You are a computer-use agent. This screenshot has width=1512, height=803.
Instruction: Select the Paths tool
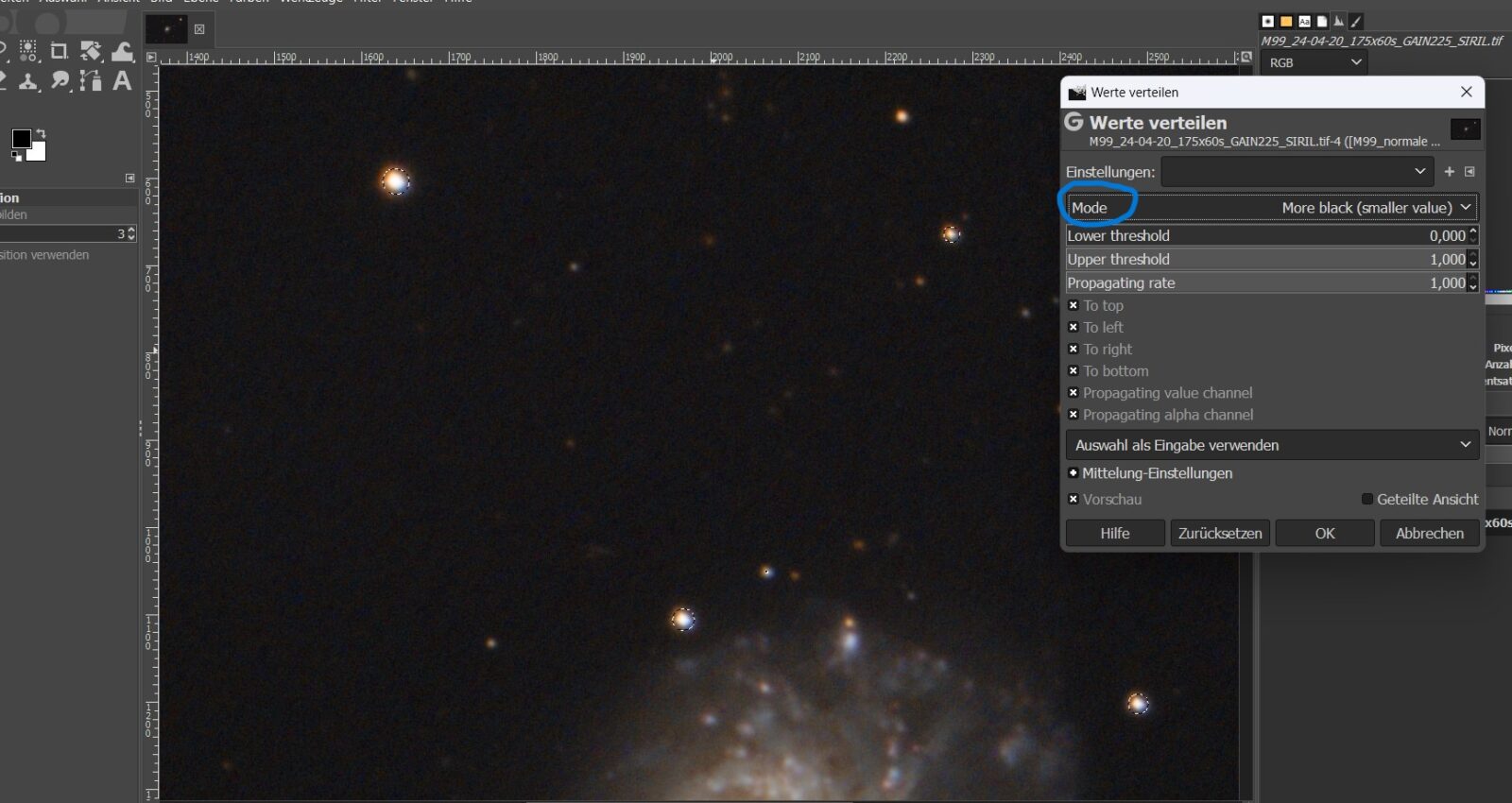pyautogui.click(x=91, y=81)
